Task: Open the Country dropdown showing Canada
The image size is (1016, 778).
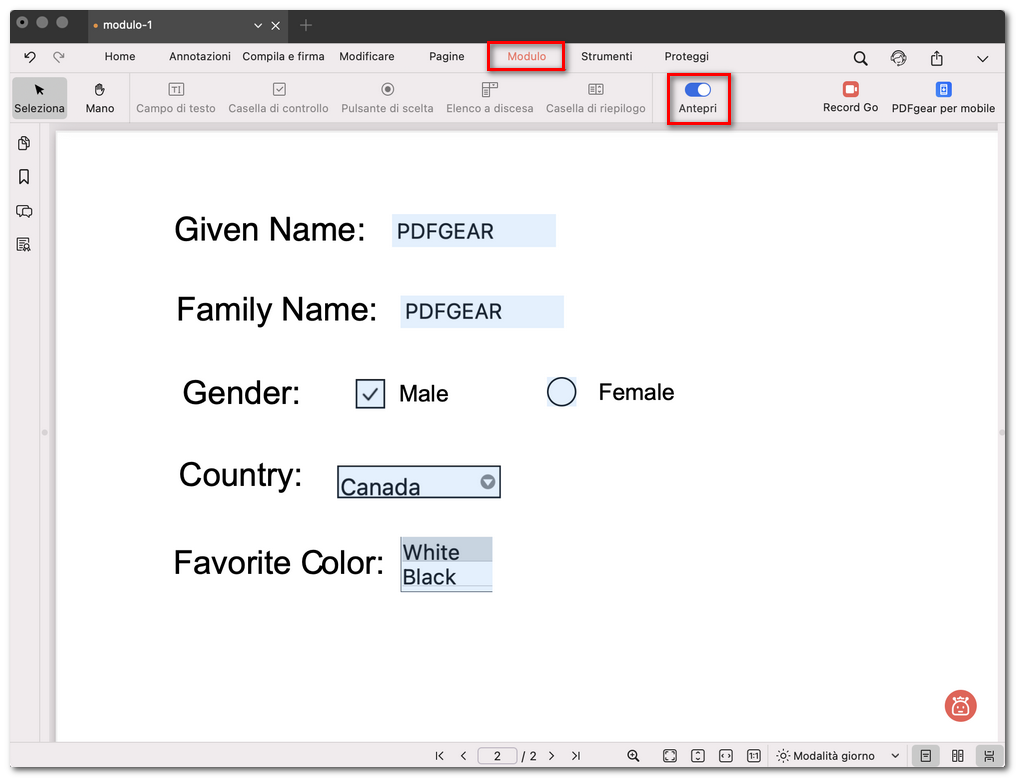Action: tap(488, 481)
